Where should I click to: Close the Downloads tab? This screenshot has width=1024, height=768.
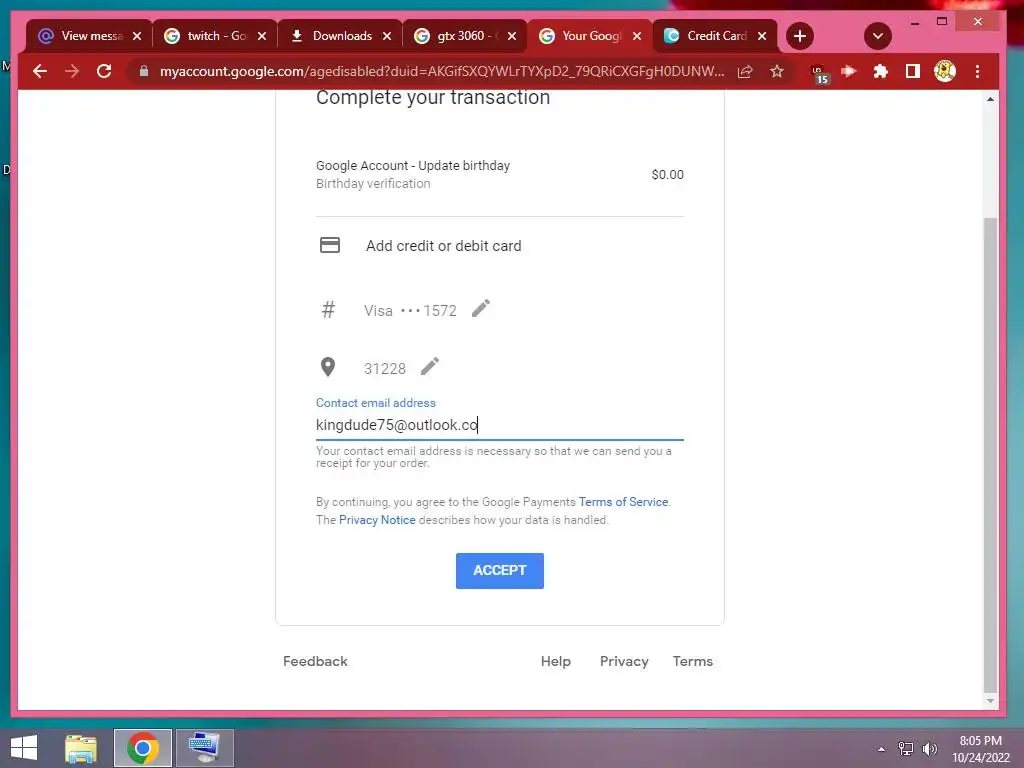tap(387, 37)
